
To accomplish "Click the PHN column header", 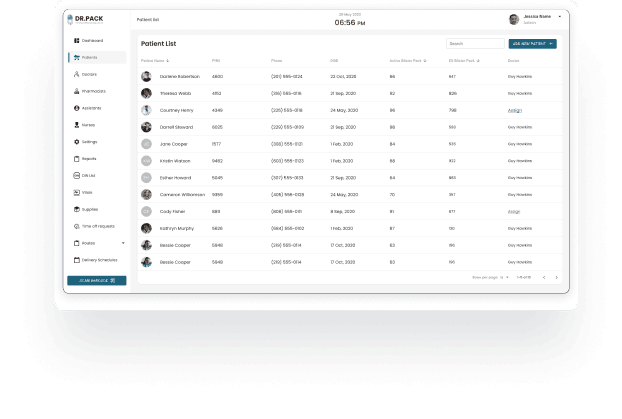I will [x=216, y=61].
